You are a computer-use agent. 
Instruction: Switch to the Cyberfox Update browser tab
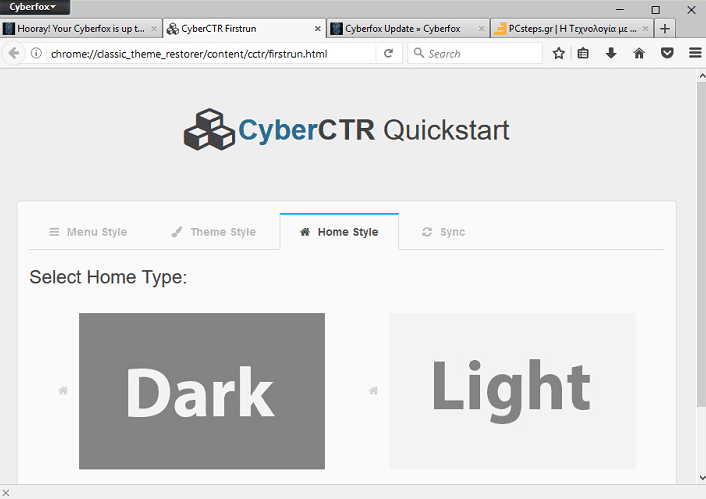point(408,29)
